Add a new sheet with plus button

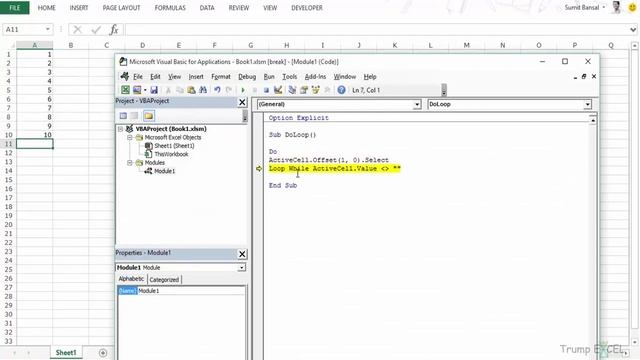tap(103, 353)
